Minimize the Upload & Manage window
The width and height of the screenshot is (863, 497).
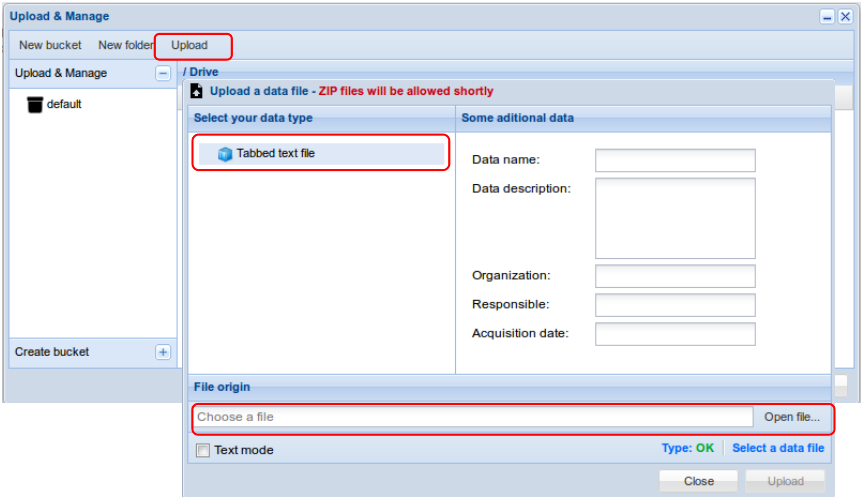pos(828,17)
